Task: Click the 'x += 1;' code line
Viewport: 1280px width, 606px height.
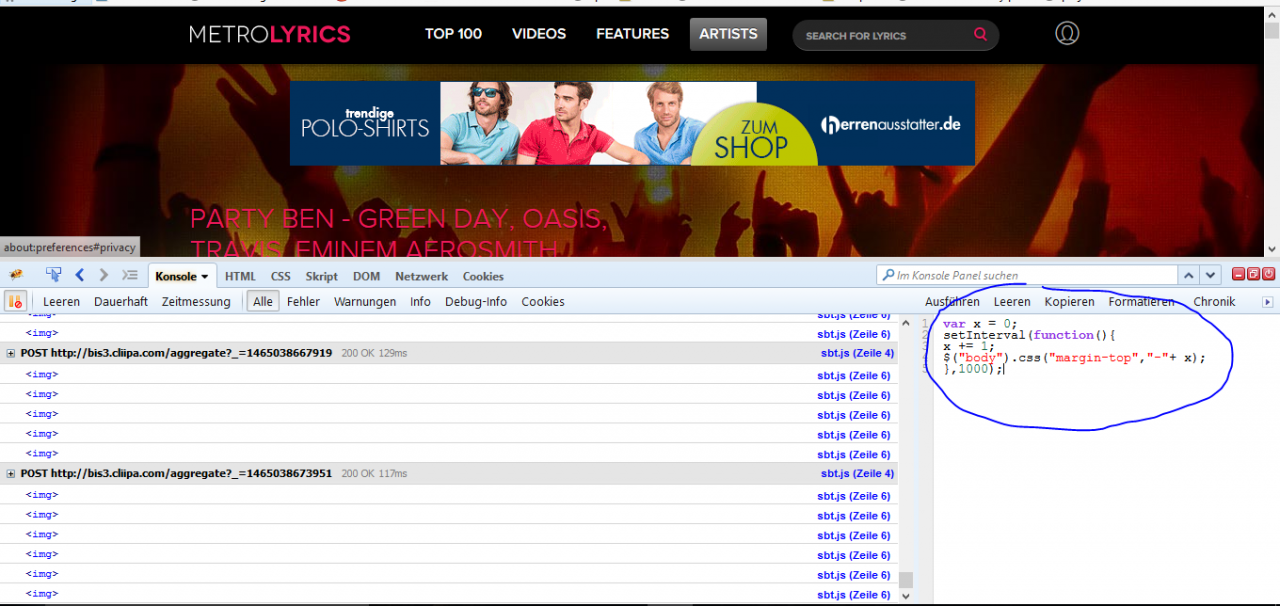Action: coord(968,346)
